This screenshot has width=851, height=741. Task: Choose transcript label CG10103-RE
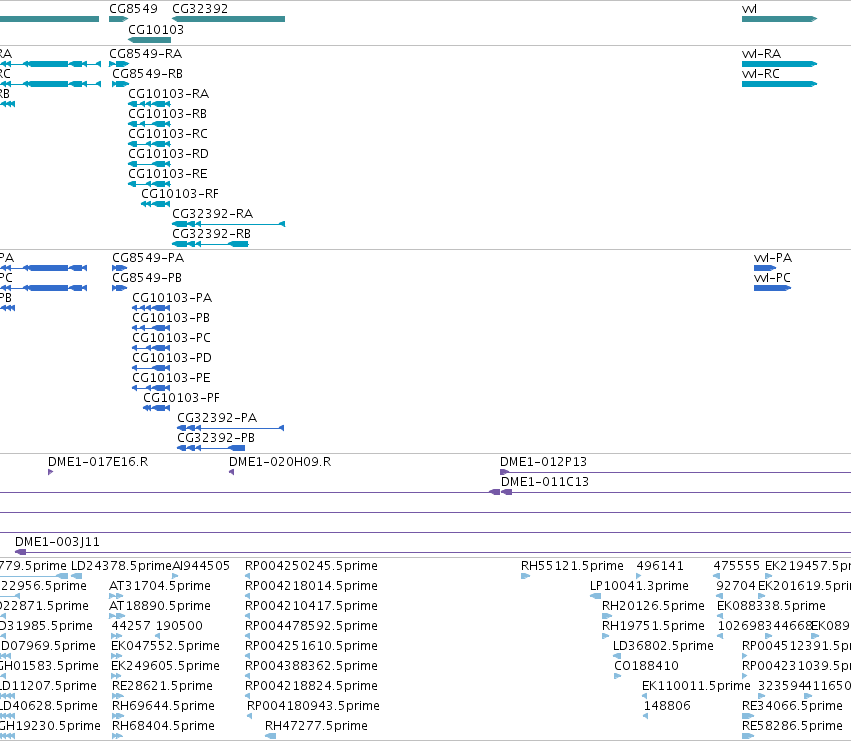(x=168, y=174)
